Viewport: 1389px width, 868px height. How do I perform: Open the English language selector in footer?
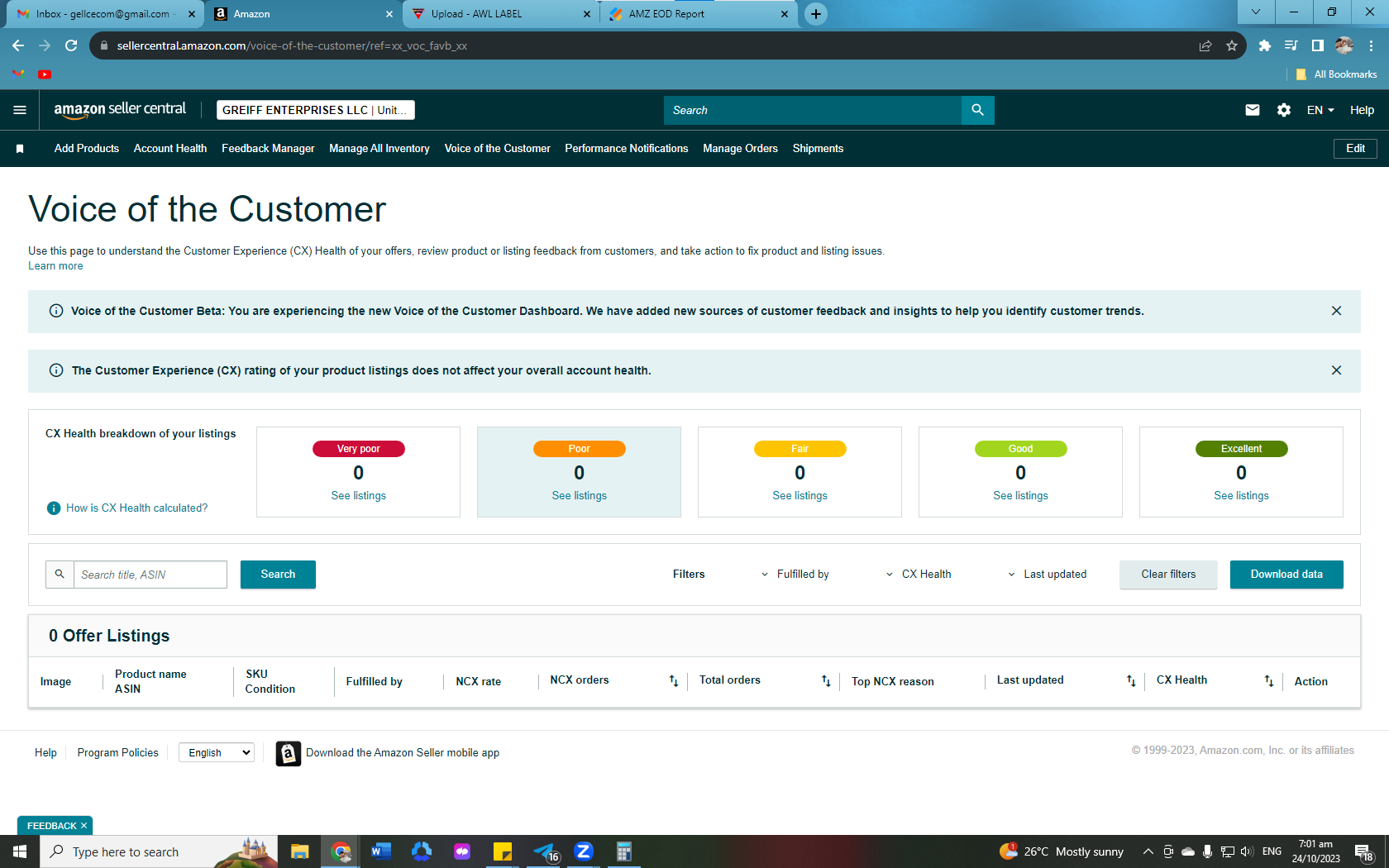click(x=217, y=752)
